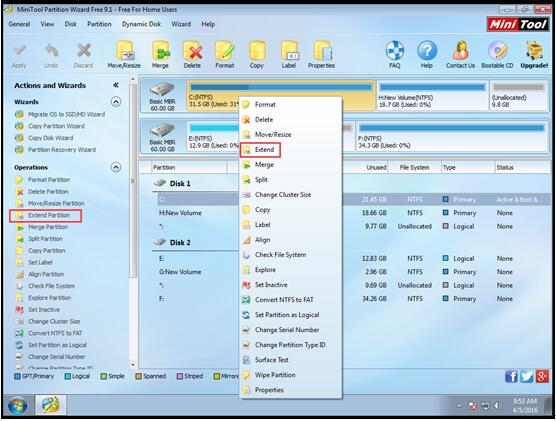This screenshot has height=421, width=556.
Task: Choose Split in the context menu
Action: [x=261, y=180]
